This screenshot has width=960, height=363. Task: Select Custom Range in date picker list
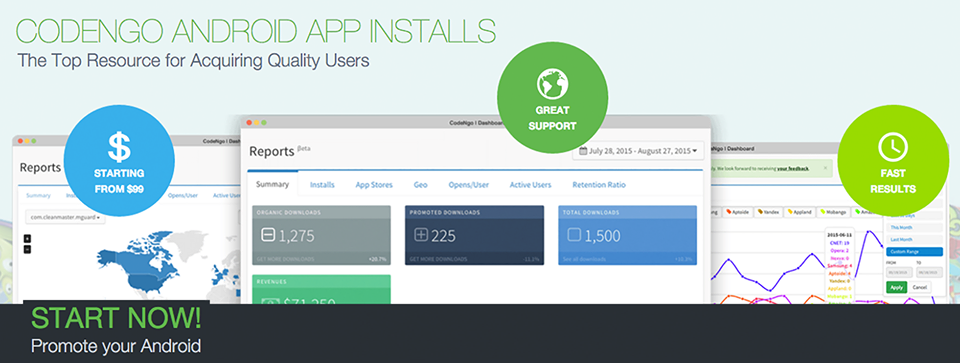pos(914,252)
